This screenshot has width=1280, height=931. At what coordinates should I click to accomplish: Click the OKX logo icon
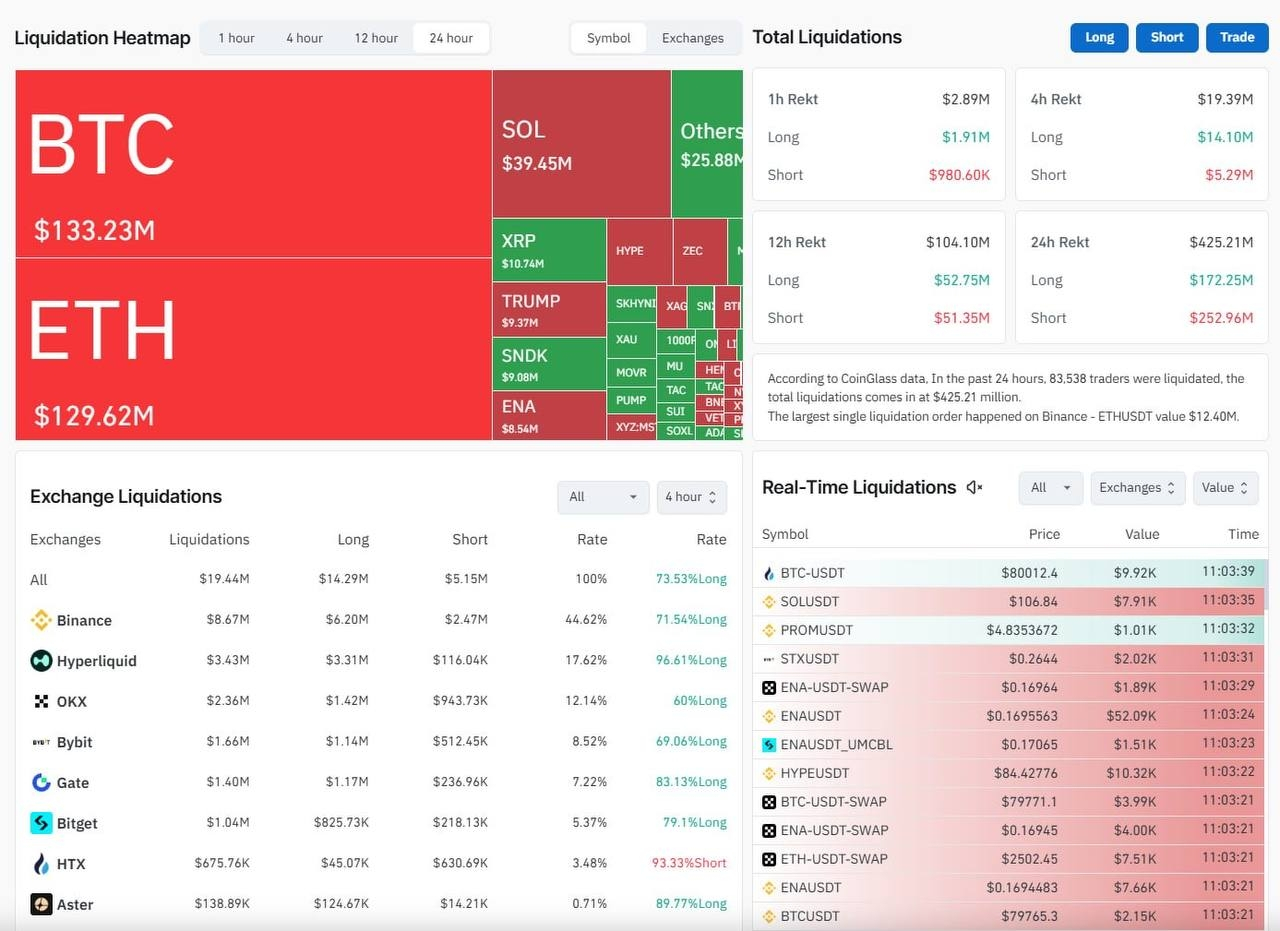(41, 701)
